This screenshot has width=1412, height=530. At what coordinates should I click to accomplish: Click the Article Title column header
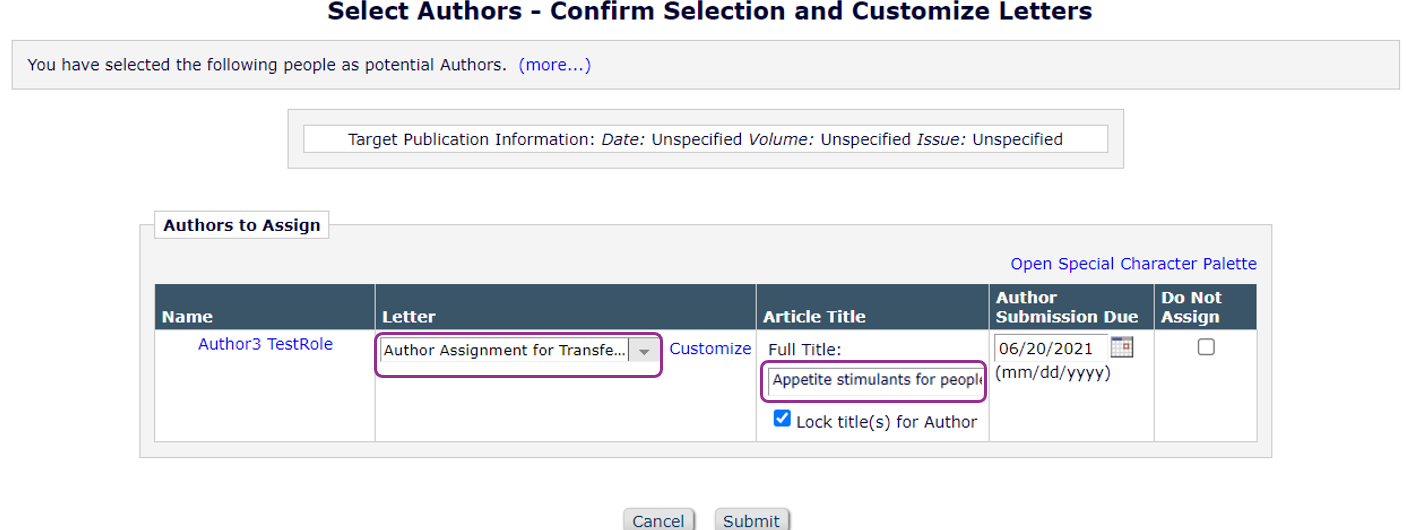coord(814,317)
